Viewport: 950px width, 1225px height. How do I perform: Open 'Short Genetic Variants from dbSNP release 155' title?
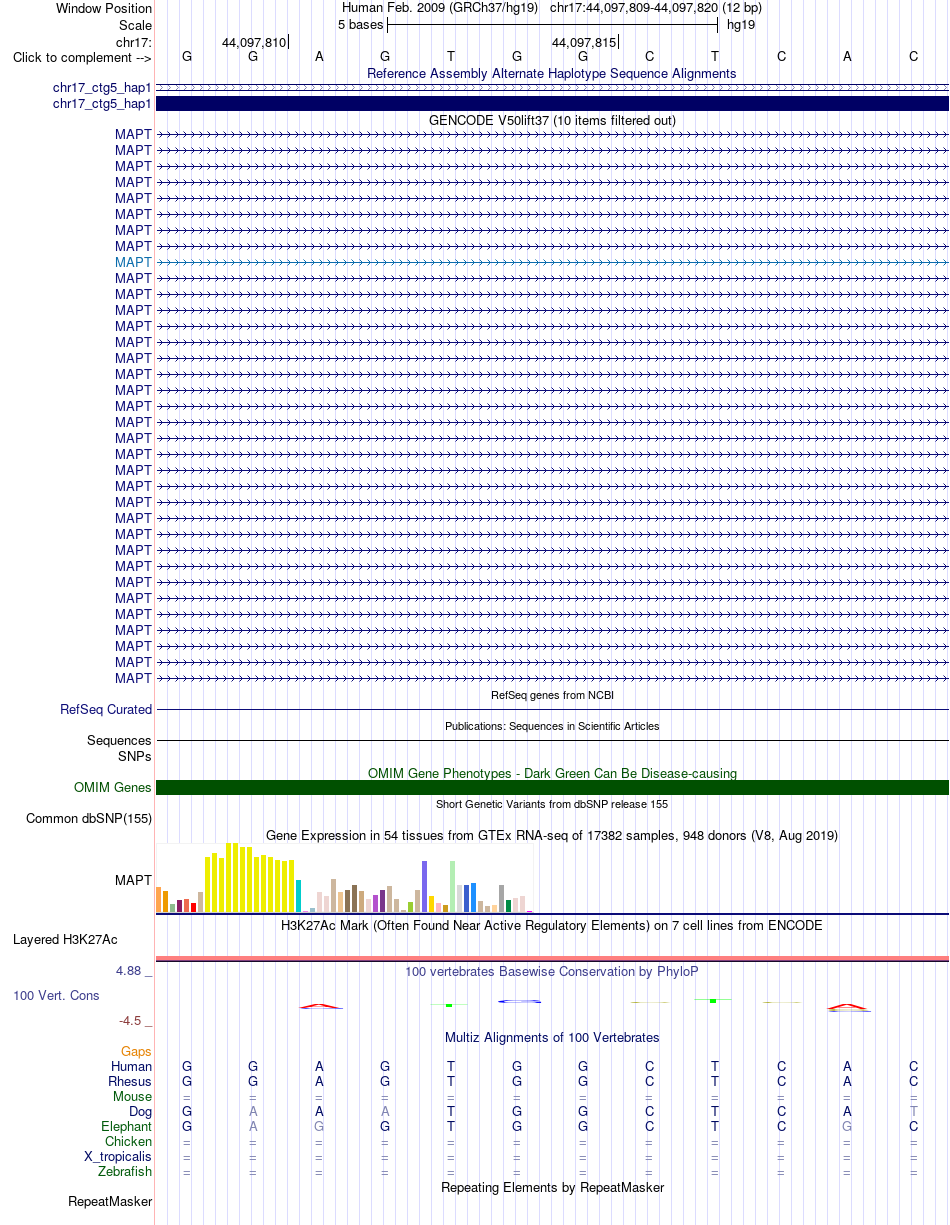[552, 804]
